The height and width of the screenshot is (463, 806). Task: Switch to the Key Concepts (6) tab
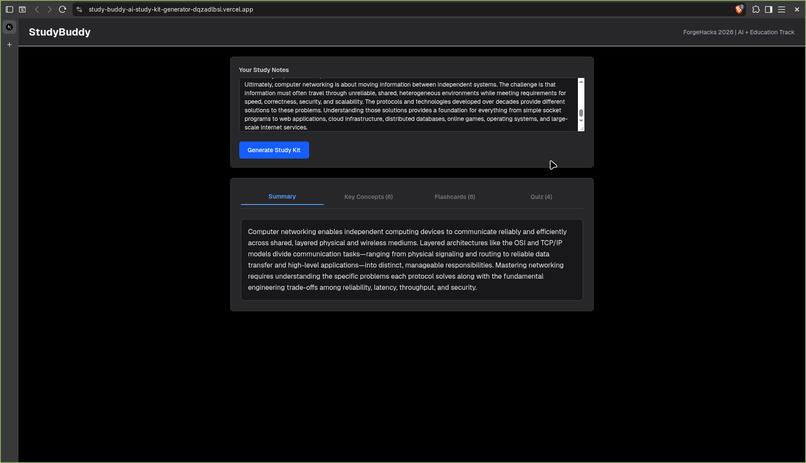[x=369, y=197]
